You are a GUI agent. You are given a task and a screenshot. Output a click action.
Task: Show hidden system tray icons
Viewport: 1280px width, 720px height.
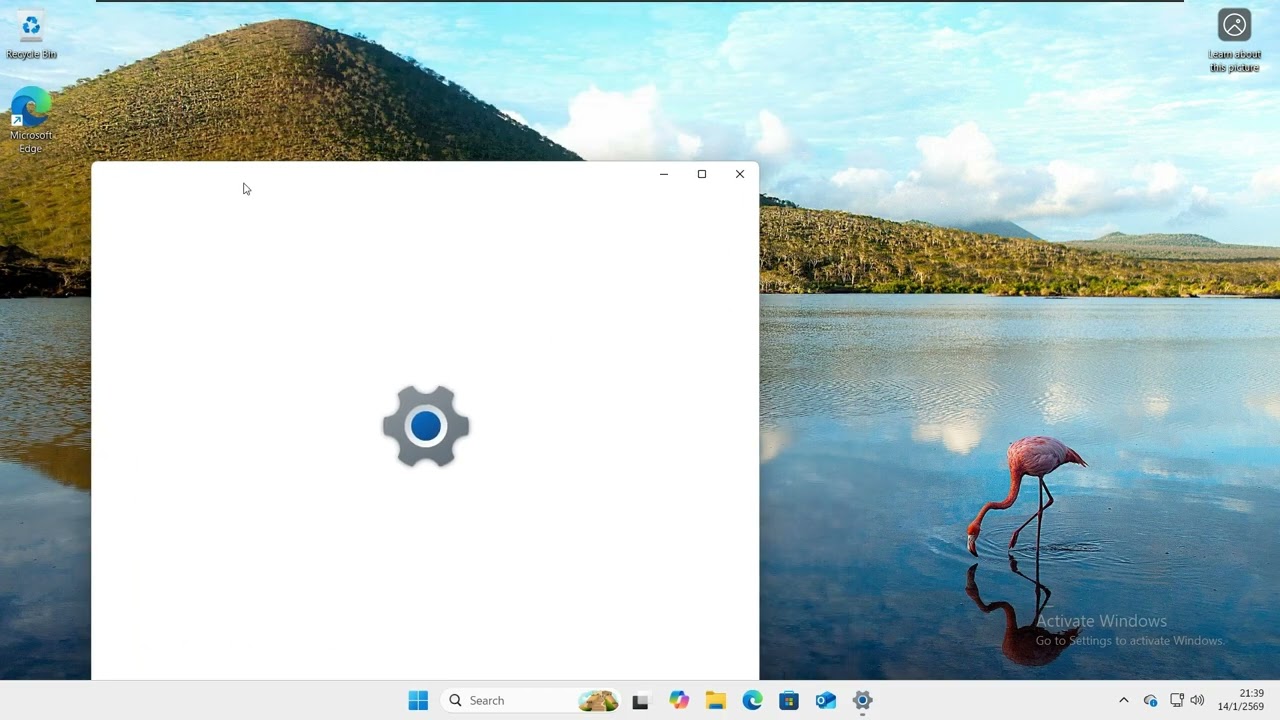1123,700
